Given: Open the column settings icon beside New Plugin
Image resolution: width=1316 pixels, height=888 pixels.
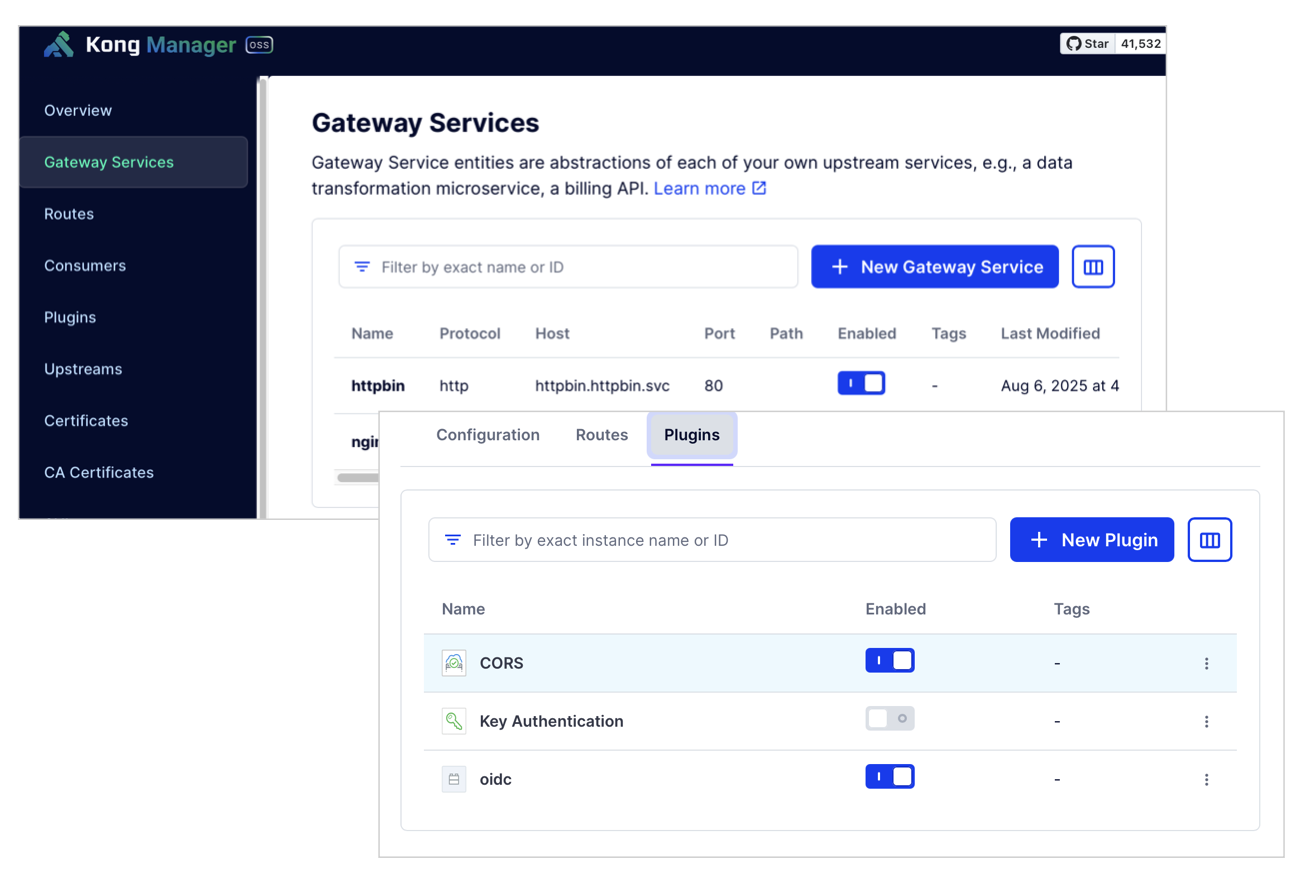Looking at the screenshot, I should (x=1210, y=539).
